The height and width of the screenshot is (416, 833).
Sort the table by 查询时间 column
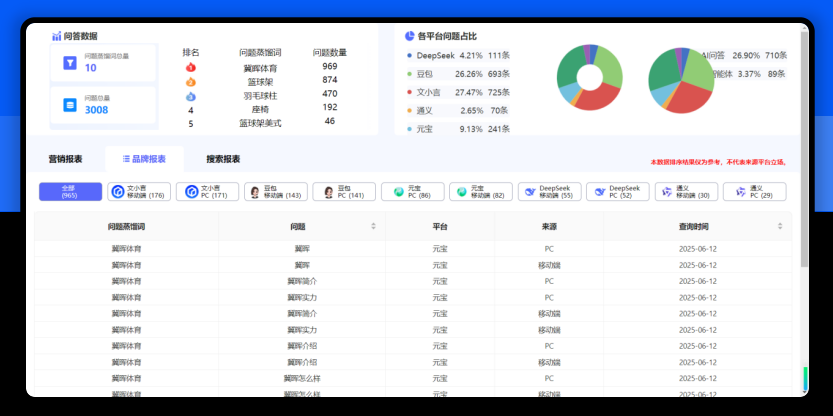[x=780, y=227]
